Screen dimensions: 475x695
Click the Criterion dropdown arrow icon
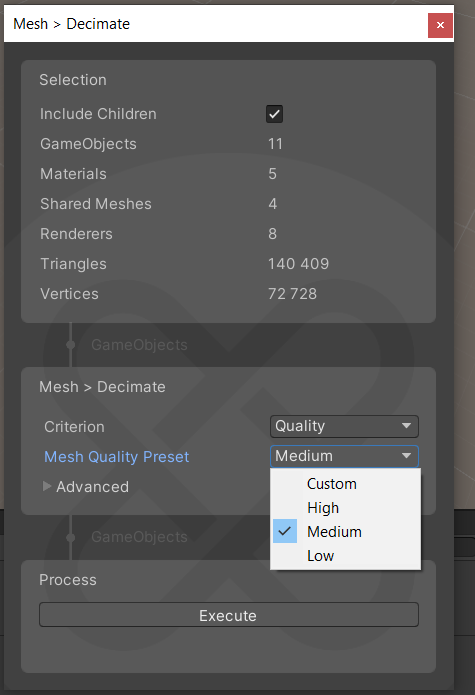click(406, 426)
